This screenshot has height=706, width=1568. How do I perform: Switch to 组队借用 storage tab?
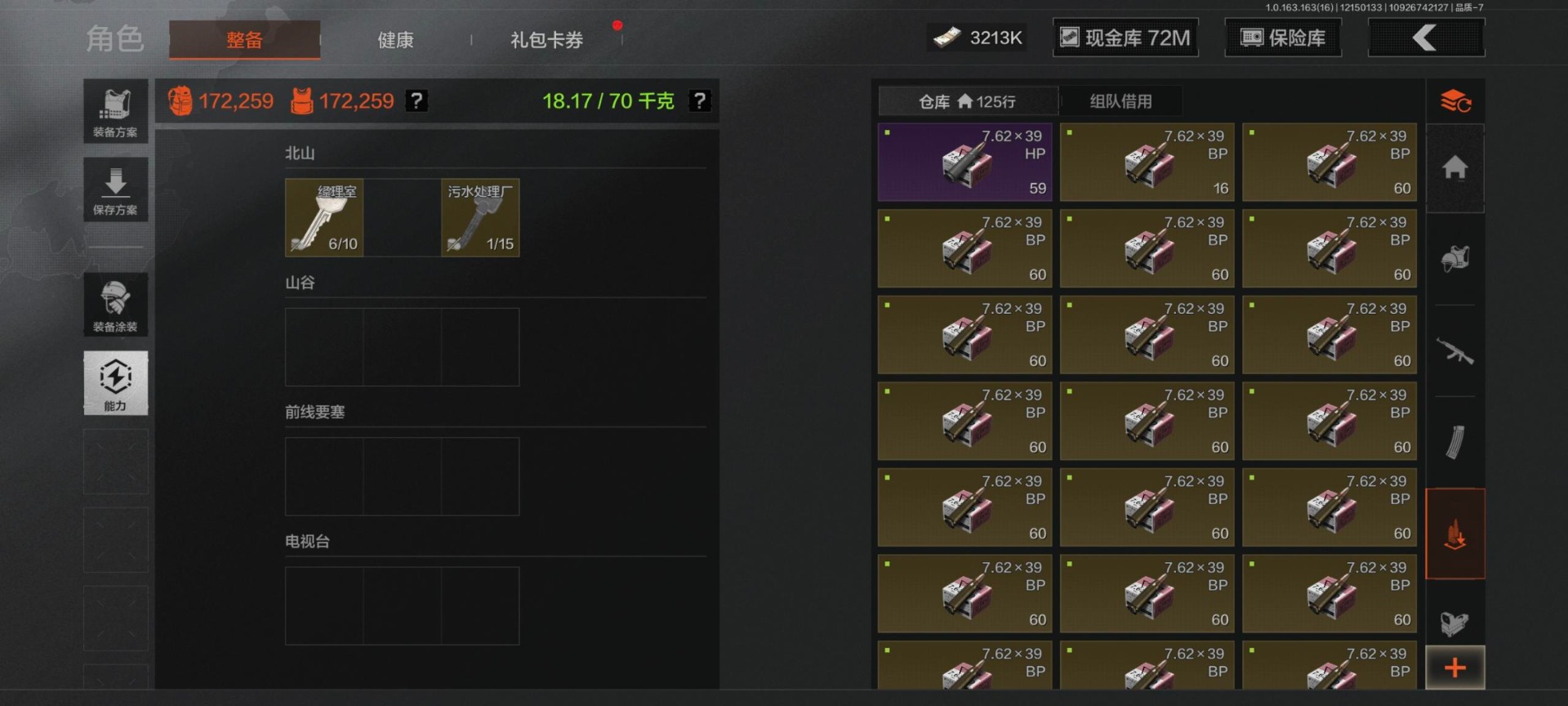[x=1120, y=101]
